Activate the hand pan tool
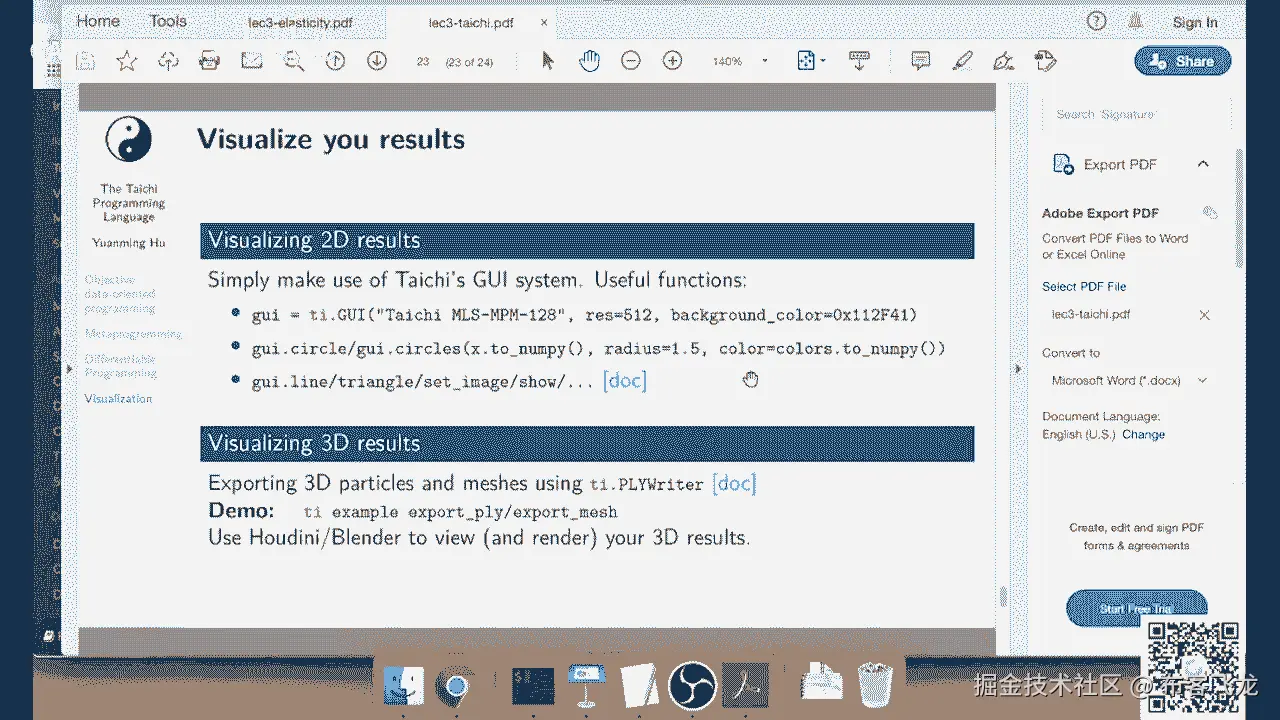 (589, 61)
